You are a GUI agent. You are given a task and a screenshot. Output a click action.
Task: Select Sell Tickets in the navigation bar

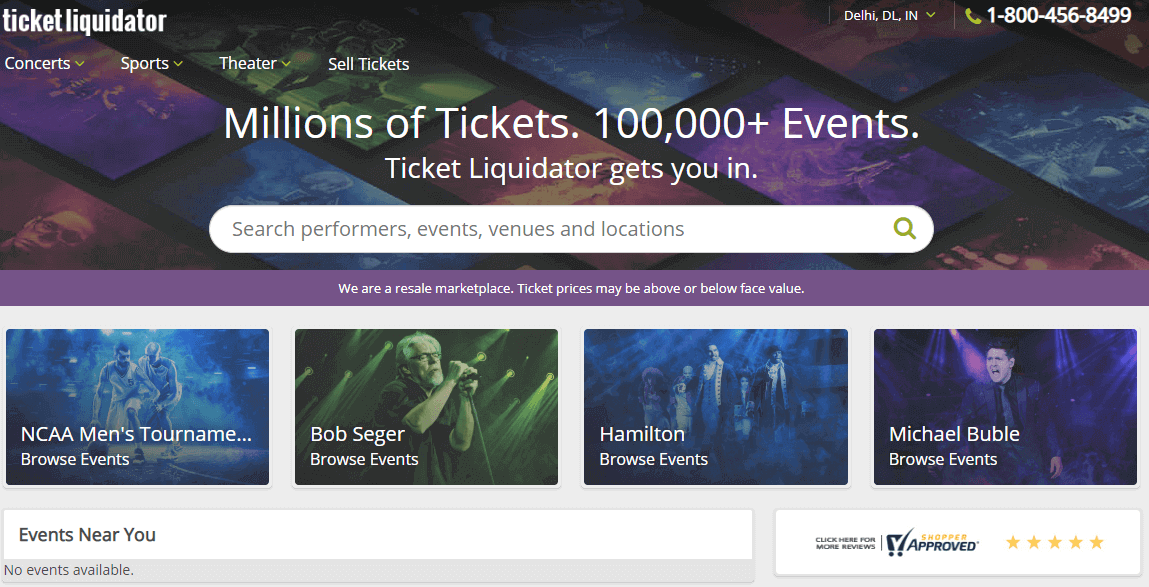pos(368,63)
